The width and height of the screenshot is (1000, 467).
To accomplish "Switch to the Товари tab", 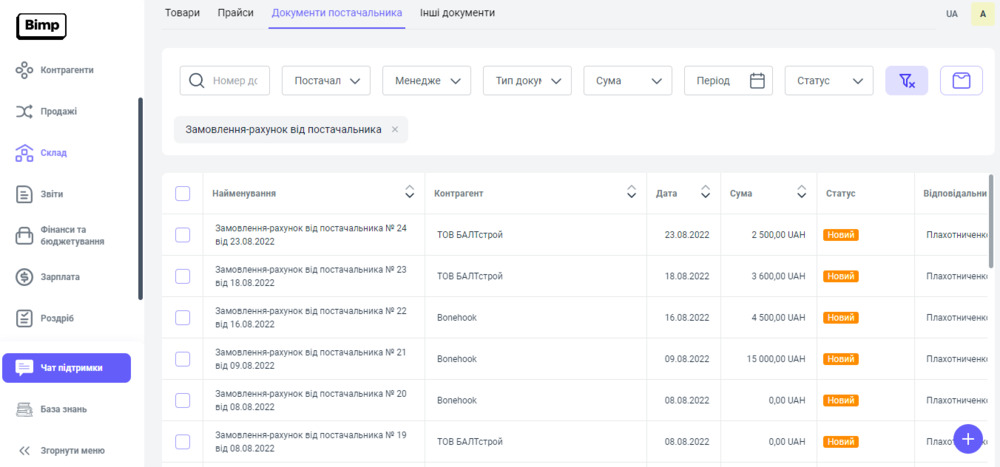I will 182,13.
